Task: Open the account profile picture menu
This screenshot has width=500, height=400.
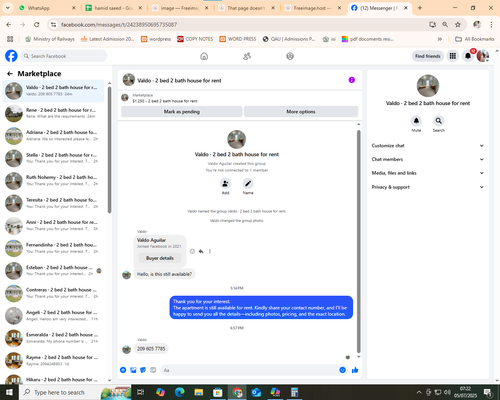Action: (483, 56)
